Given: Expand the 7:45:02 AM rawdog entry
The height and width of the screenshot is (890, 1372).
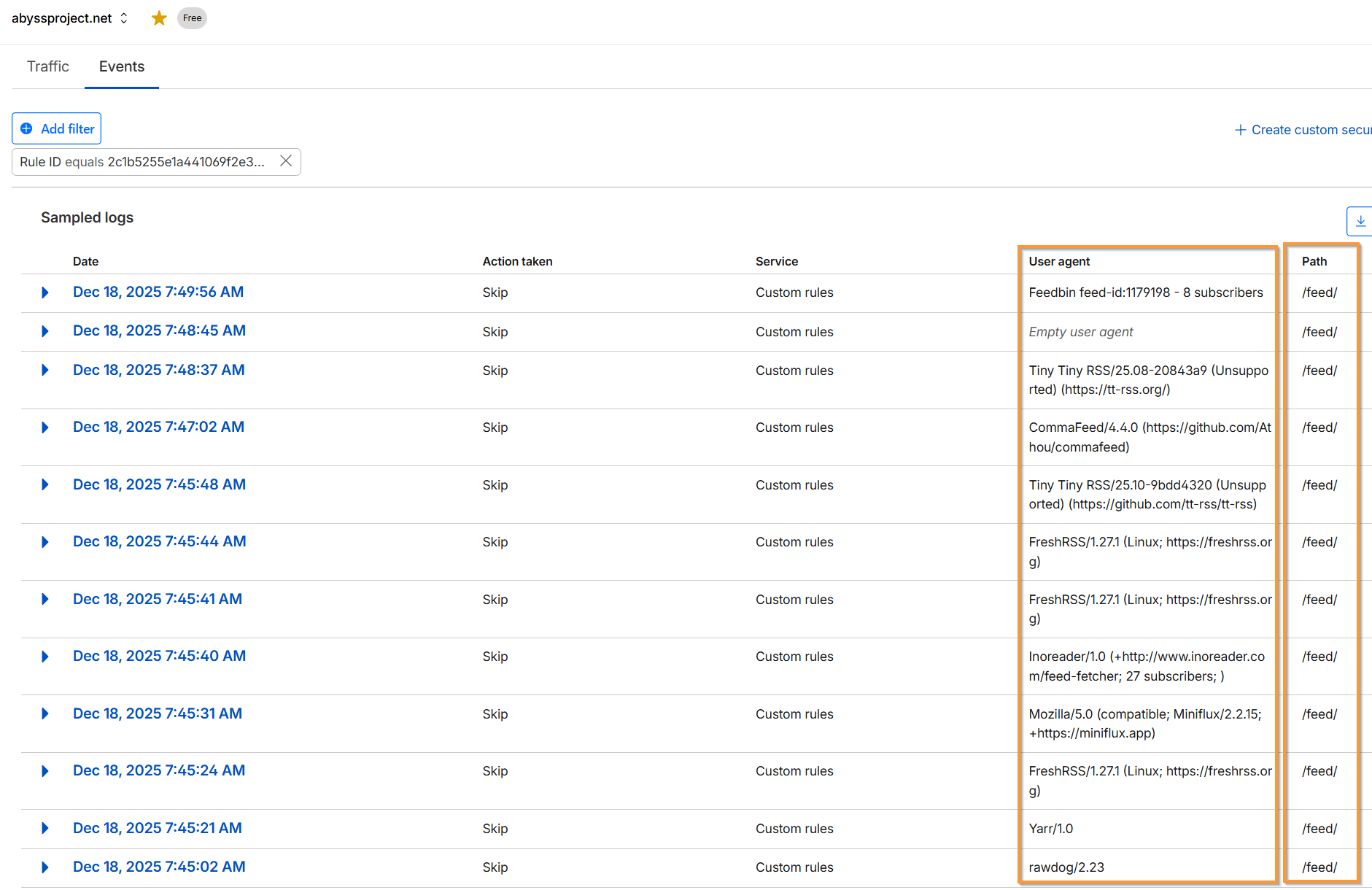Looking at the screenshot, I should (x=45, y=867).
